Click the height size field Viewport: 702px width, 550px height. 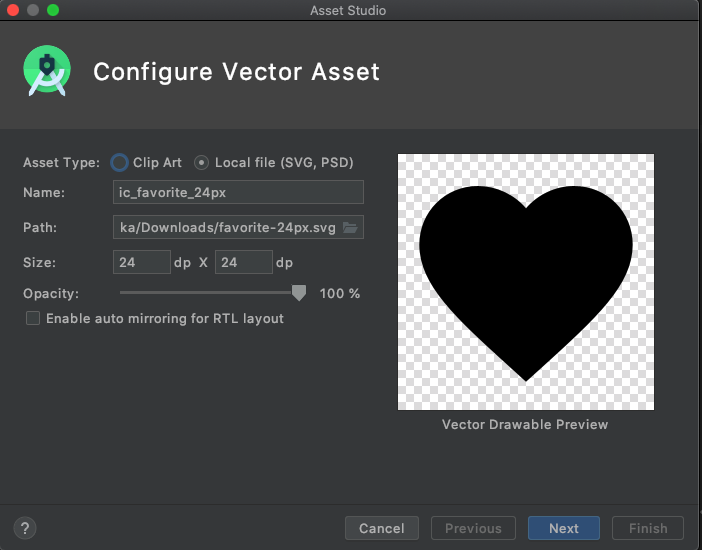click(x=244, y=262)
